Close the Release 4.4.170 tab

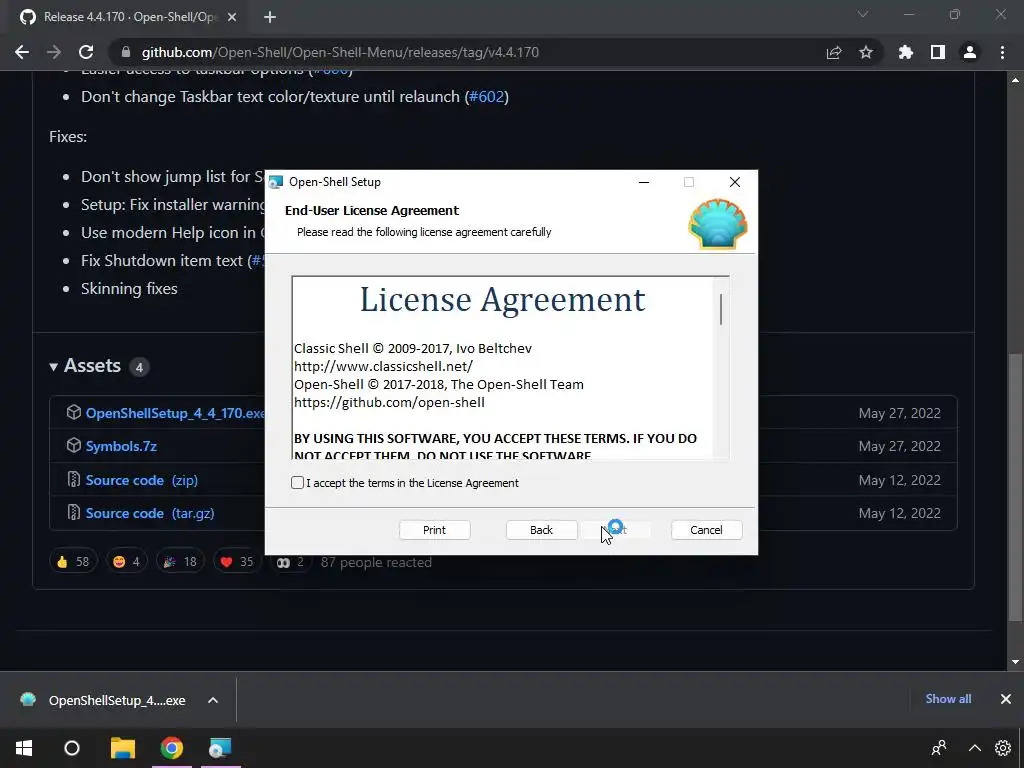[x=232, y=17]
